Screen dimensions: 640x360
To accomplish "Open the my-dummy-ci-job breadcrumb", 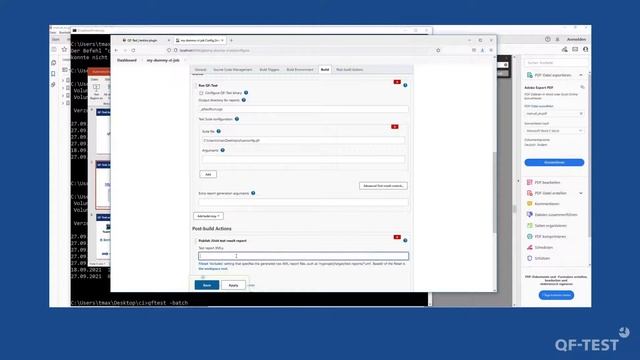I will 163,60.
